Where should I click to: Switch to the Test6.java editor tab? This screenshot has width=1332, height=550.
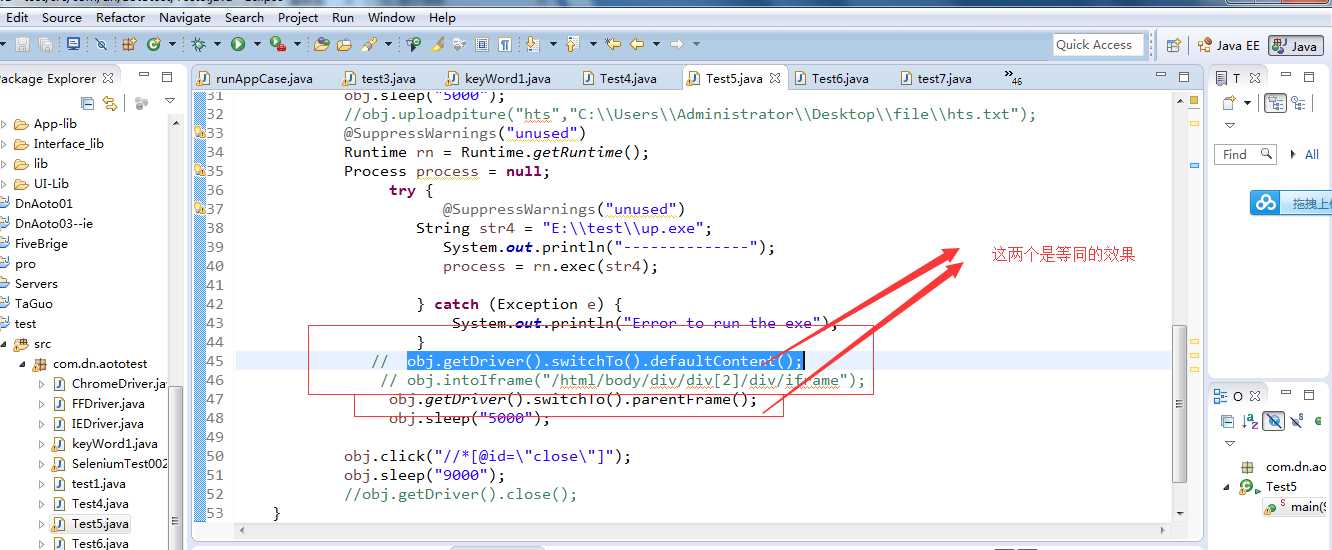click(831, 78)
